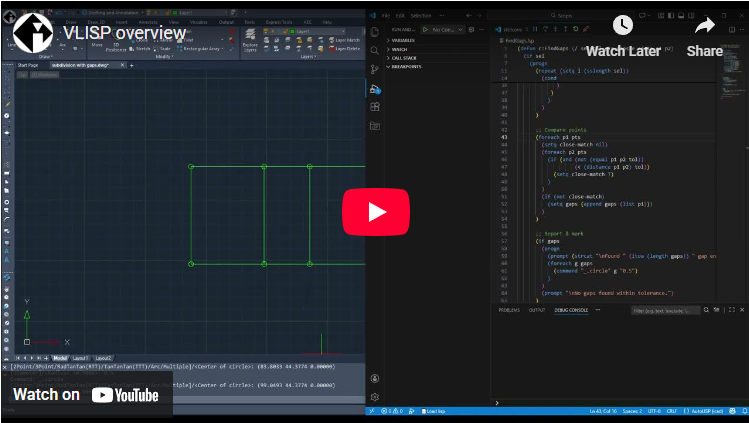Click Watch on YouTube button

[x=86, y=394]
